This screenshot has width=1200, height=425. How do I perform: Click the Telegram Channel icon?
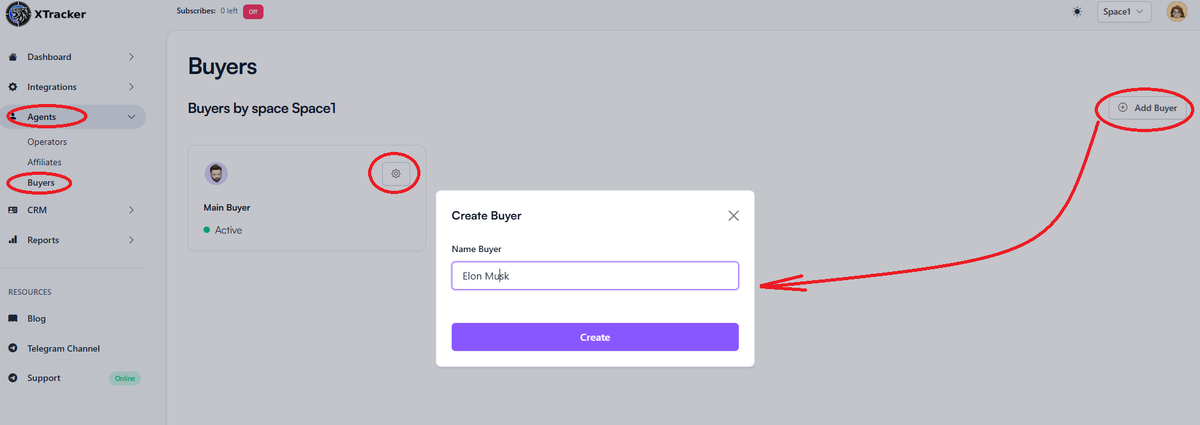(x=13, y=348)
